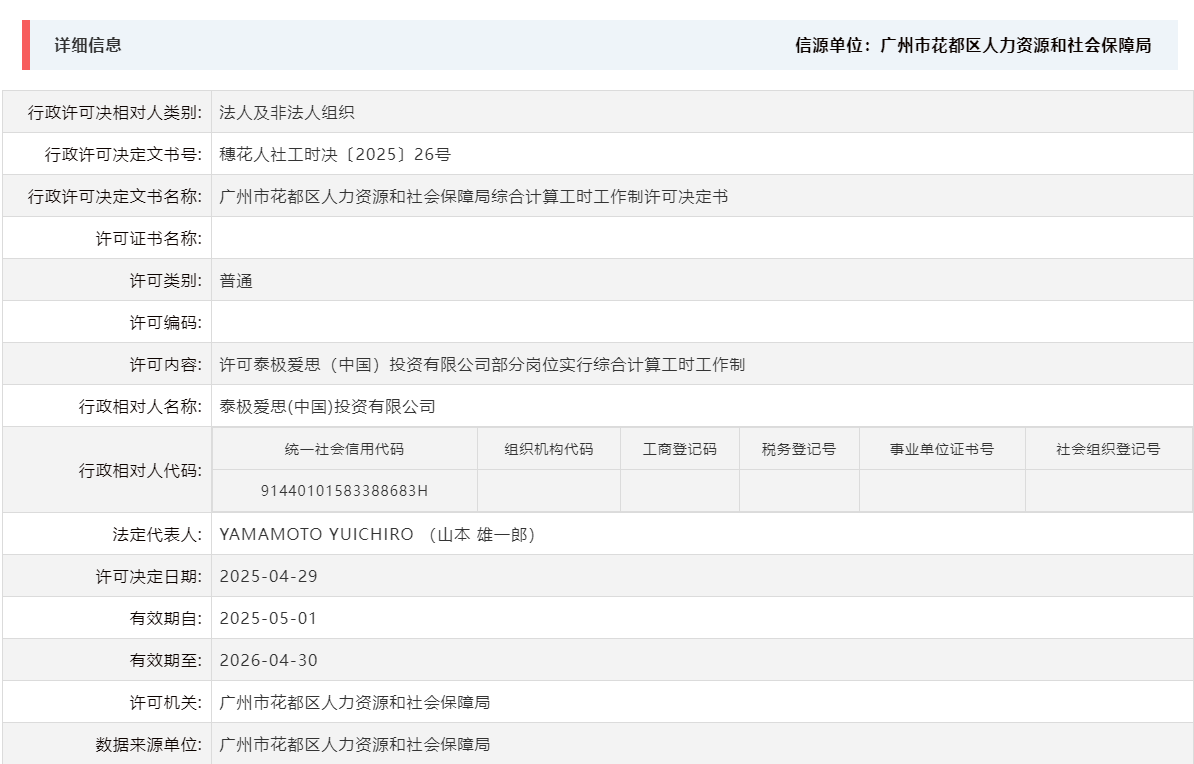点击「许可证书名称」空白单元格

pos(400,237)
